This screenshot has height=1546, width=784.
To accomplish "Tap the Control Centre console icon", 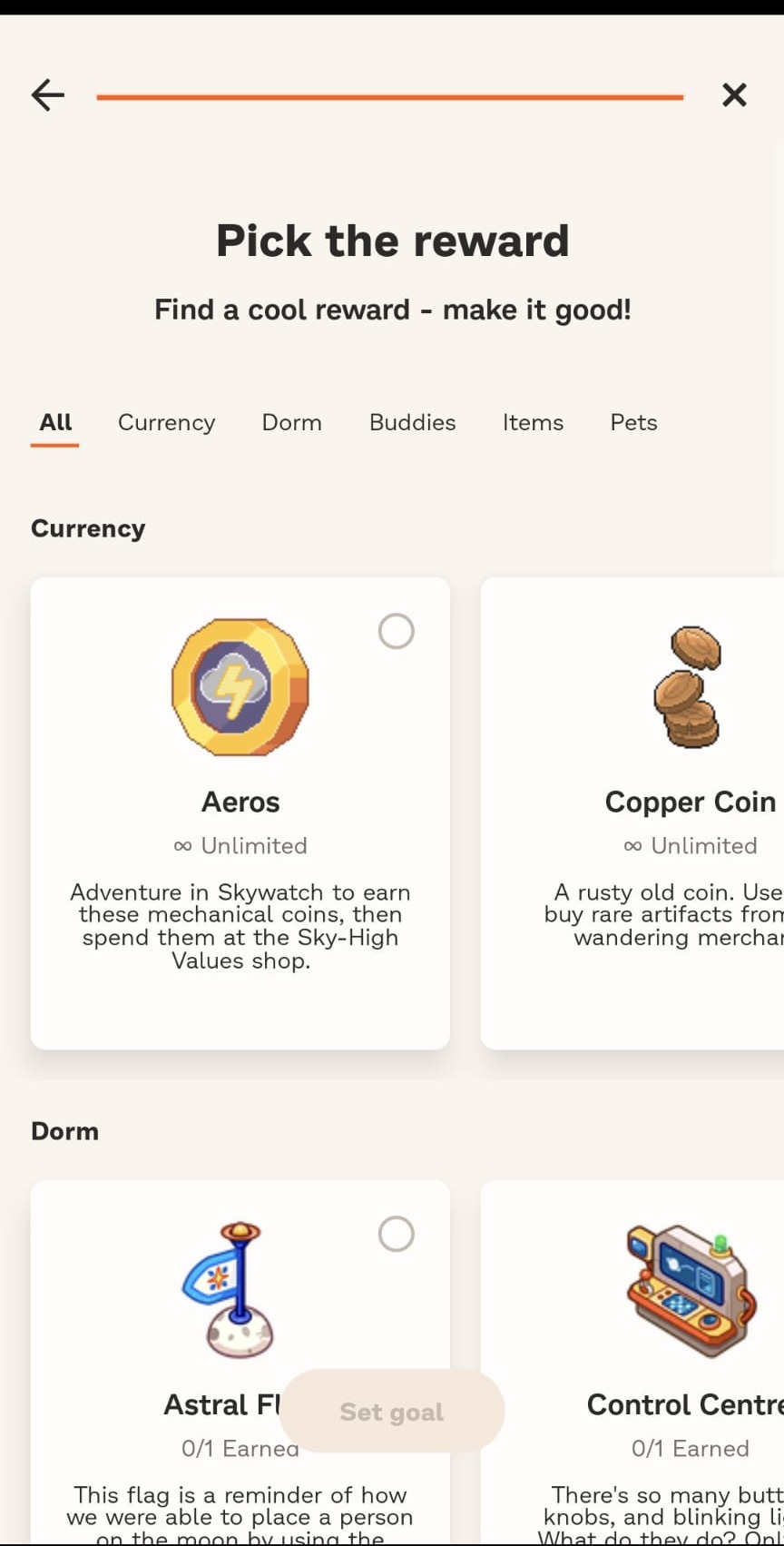I will (691, 1290).
